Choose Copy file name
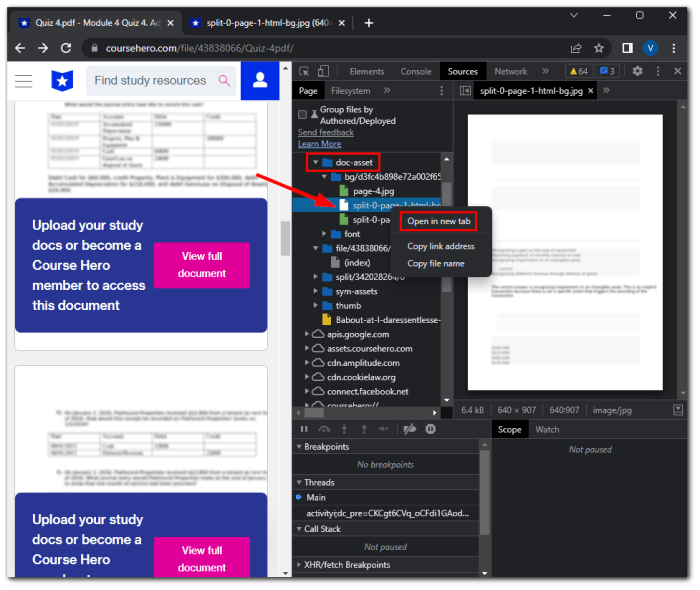This screenshot has height=590, width=700. tap(436, 264)
